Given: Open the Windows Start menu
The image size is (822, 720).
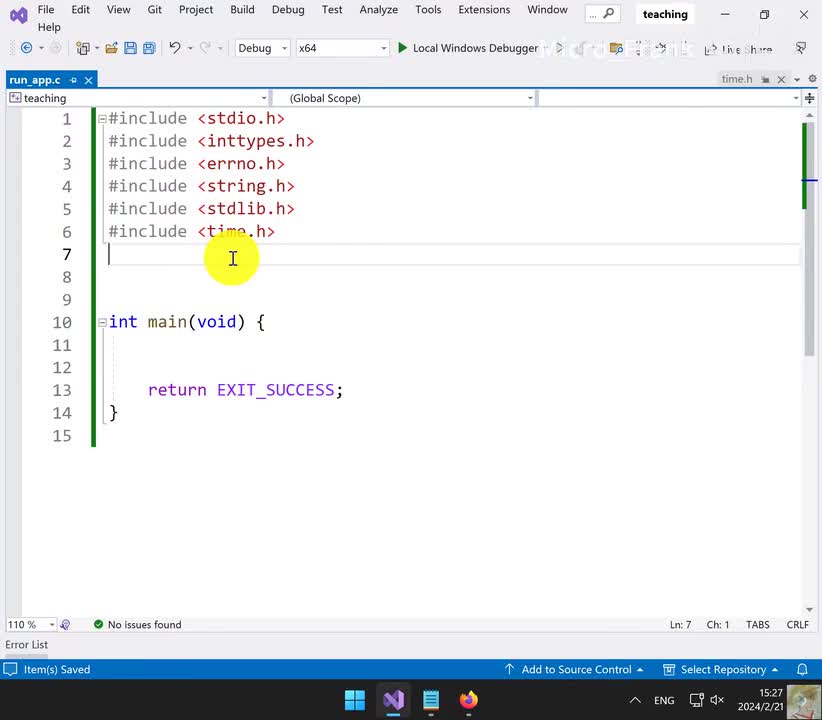Looking at the screenshot, I should 355,700.
